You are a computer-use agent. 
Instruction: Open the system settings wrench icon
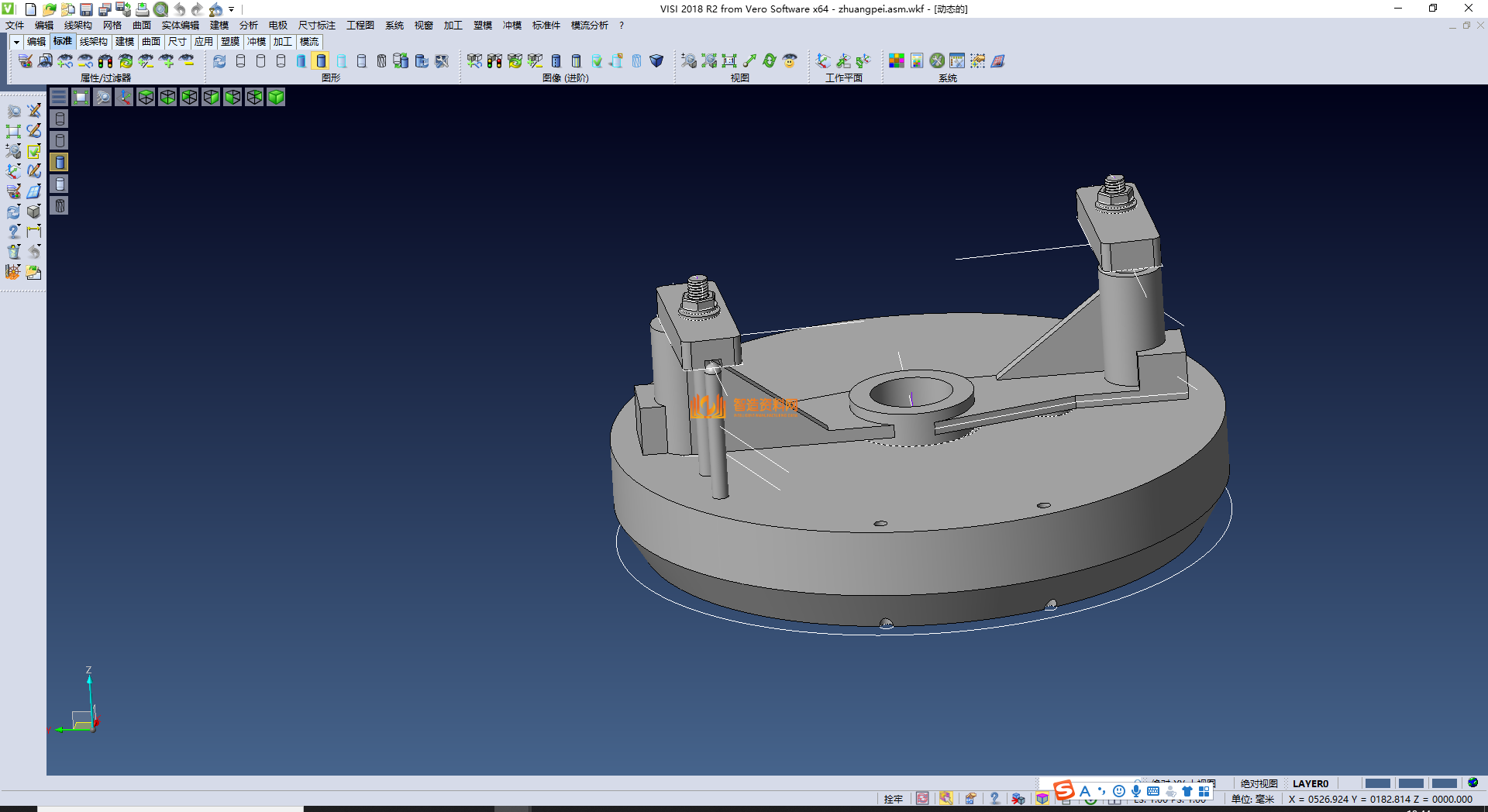click(x=937, y=61)
